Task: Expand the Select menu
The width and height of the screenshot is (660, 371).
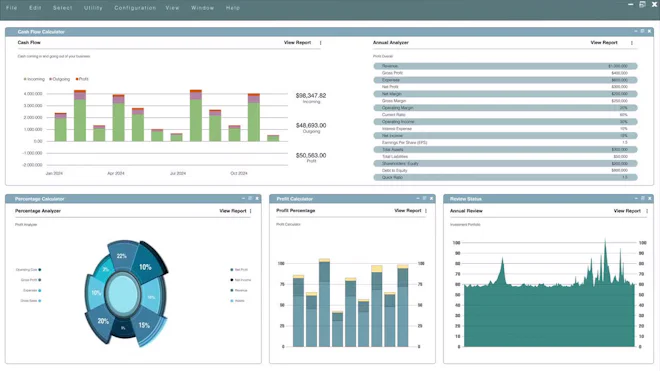Action: (62, 8)
